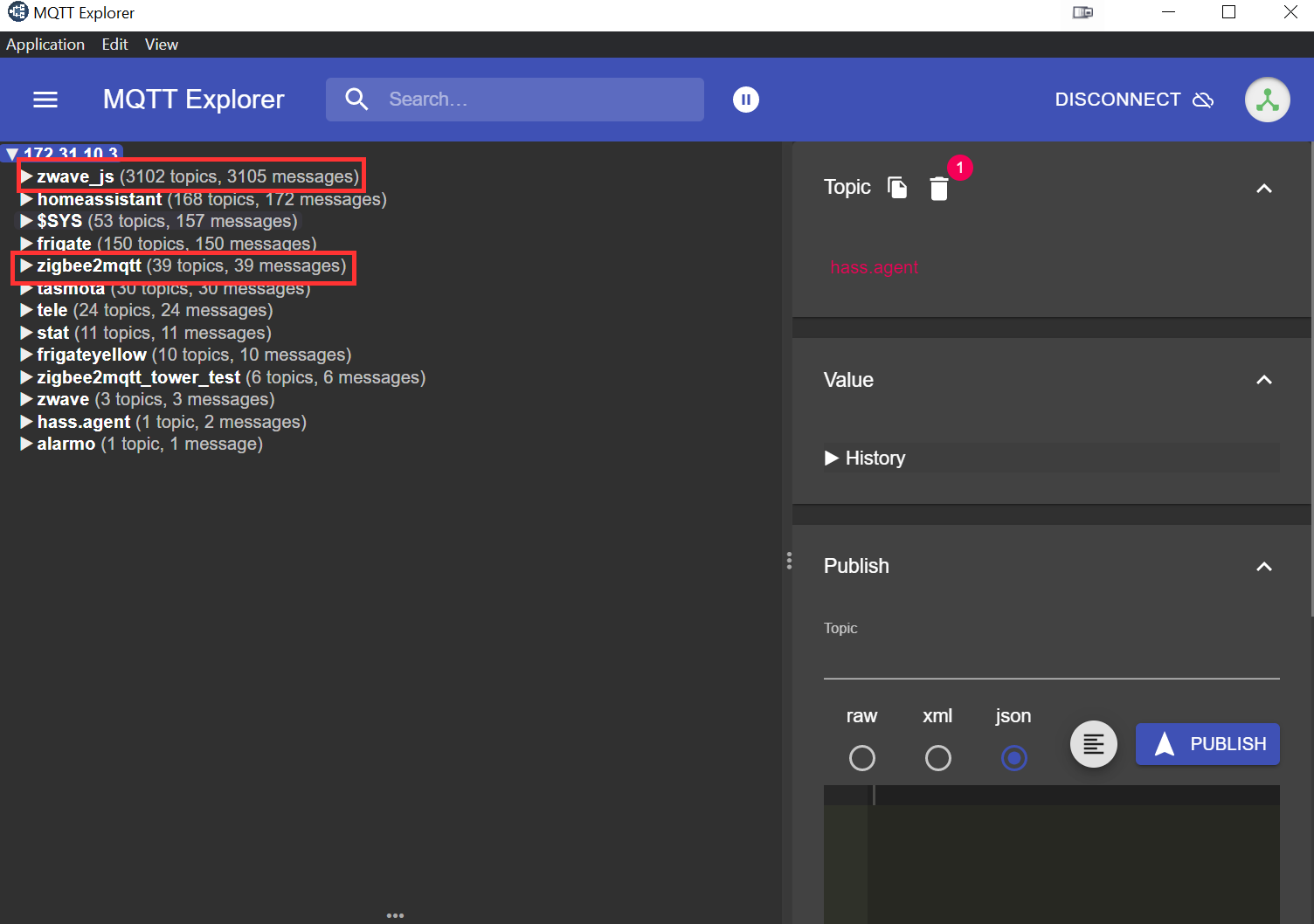
Task: Expand the $SYS topic tree
Action: point(26,221)
